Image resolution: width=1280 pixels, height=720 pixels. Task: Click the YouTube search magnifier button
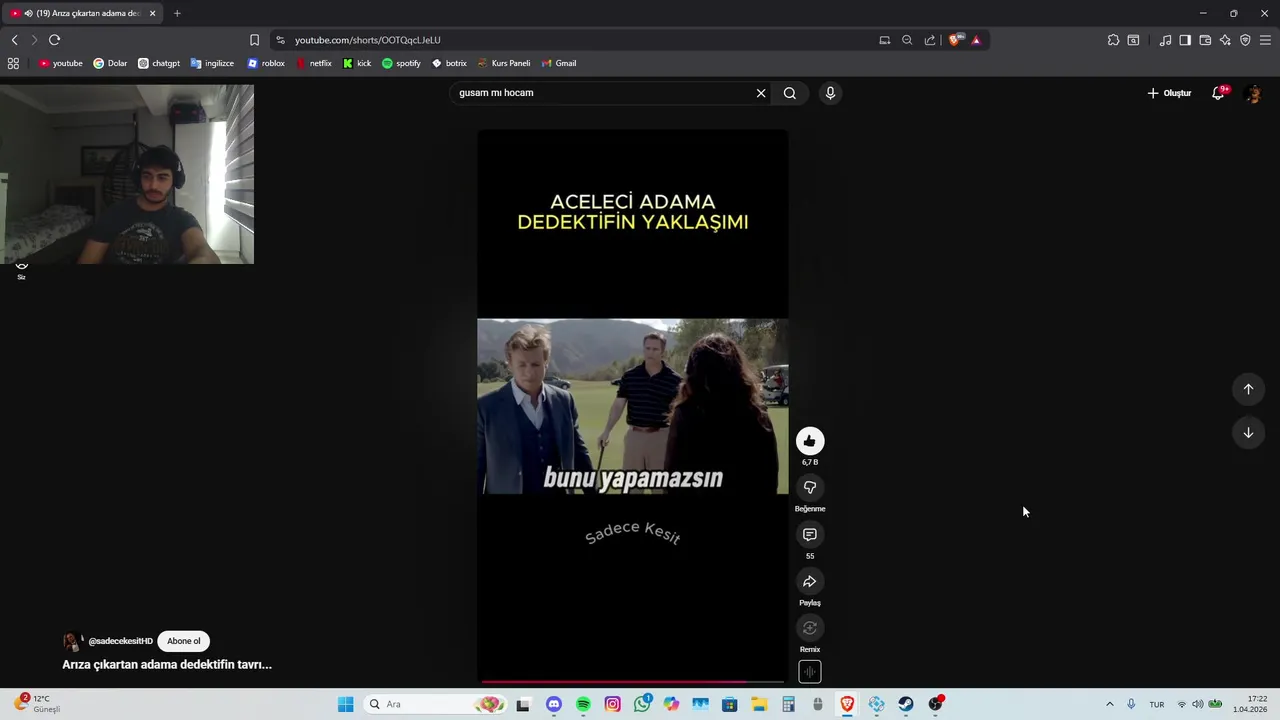click(790, 93)
